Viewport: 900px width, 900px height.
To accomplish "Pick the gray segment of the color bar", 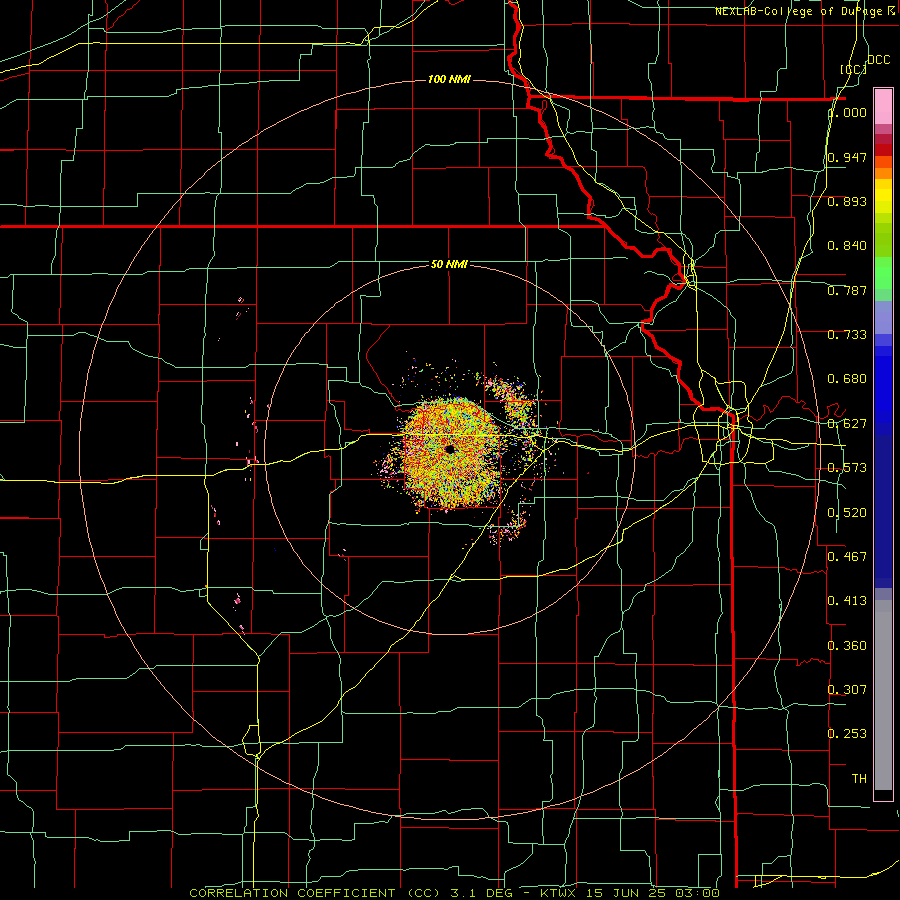I will [883, 695].
